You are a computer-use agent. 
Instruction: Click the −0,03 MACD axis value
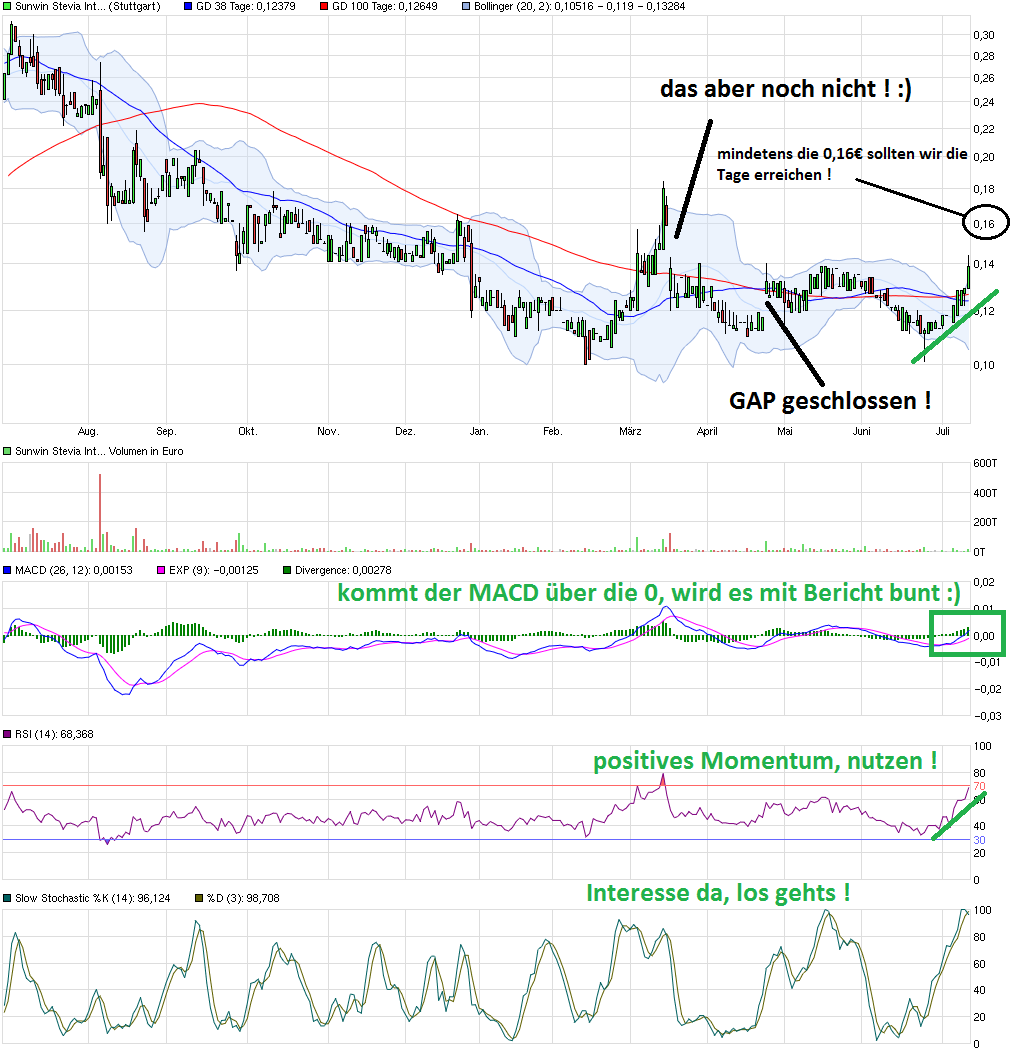(x=988, y=717)
